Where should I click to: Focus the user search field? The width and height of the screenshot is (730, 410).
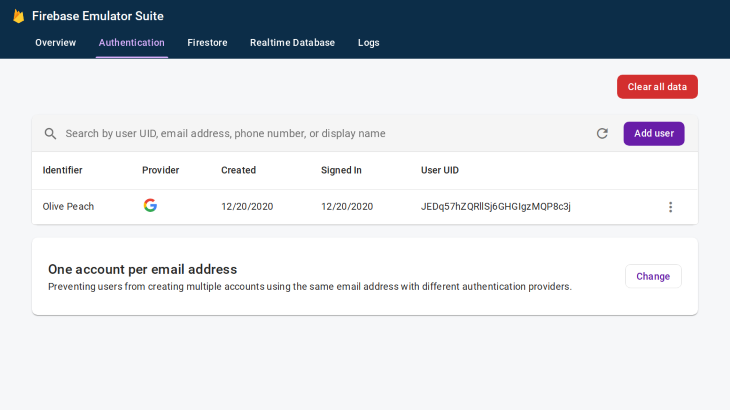320,134
